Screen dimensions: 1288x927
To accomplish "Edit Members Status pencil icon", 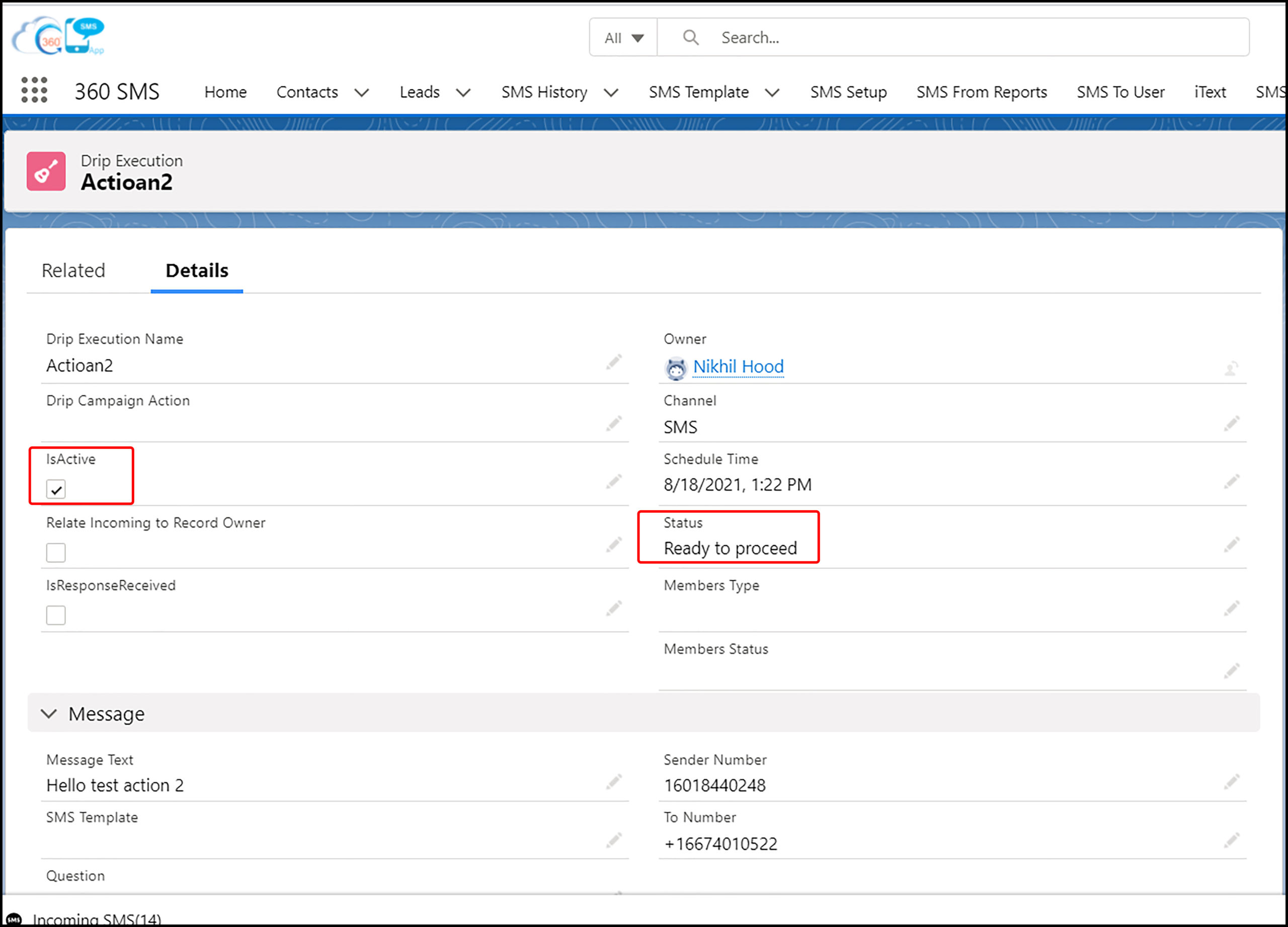I will point(1231,671).
